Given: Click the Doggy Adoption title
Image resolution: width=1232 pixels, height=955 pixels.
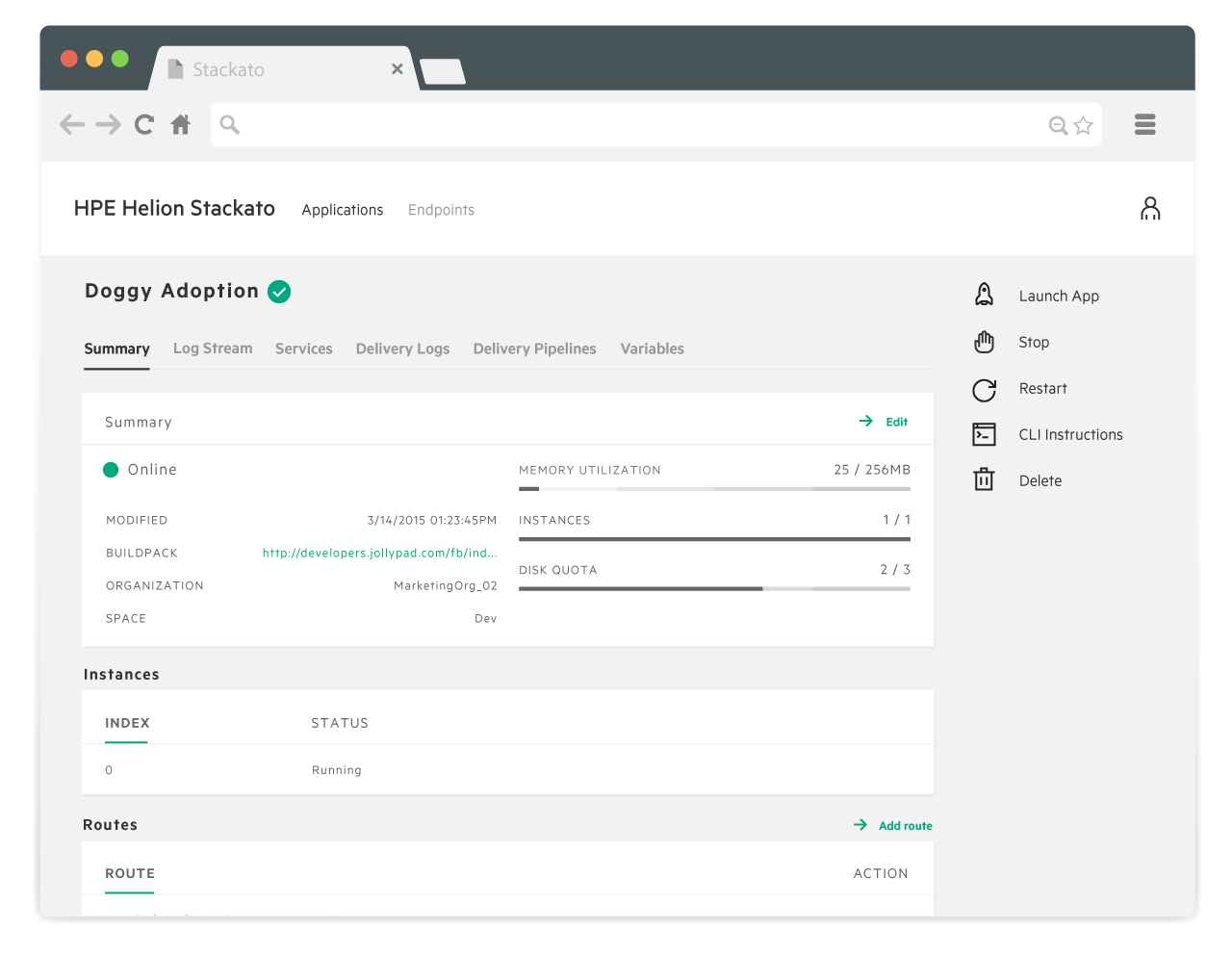Looking at the screenshot, I should [x=171, y=292].
